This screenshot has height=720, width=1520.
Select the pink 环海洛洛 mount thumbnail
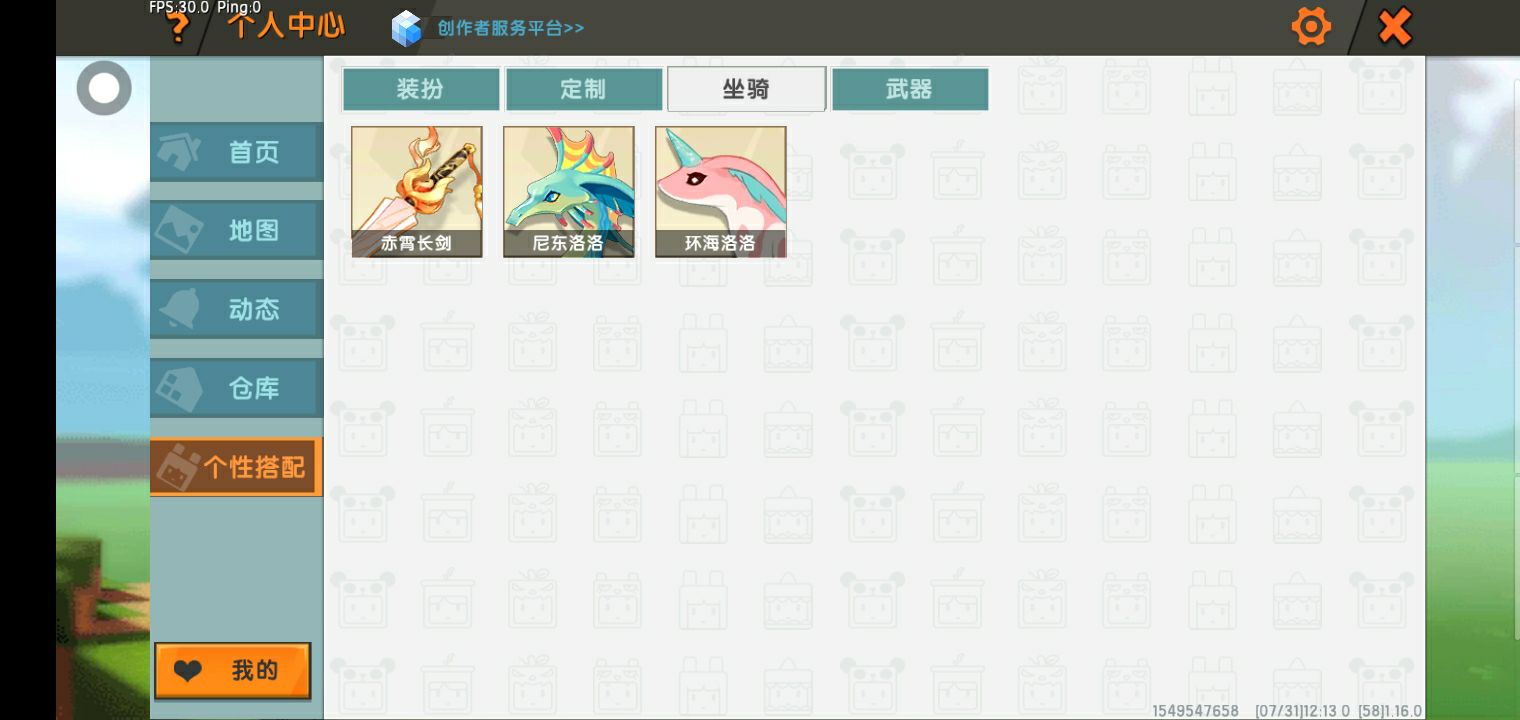(x=721, y=192)
